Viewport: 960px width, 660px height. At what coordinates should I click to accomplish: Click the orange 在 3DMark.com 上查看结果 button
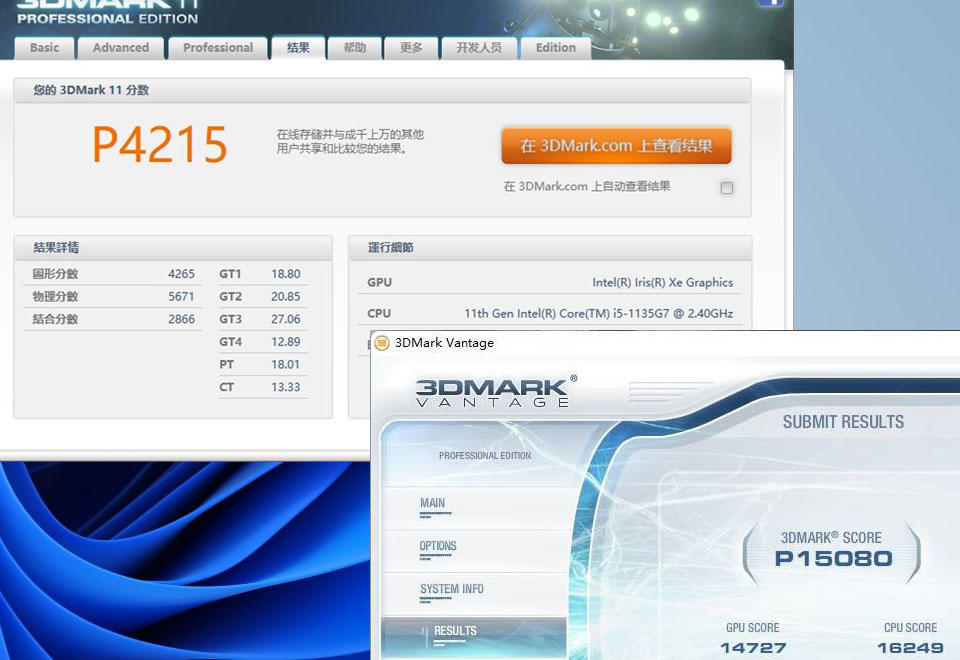coord(617,146)
